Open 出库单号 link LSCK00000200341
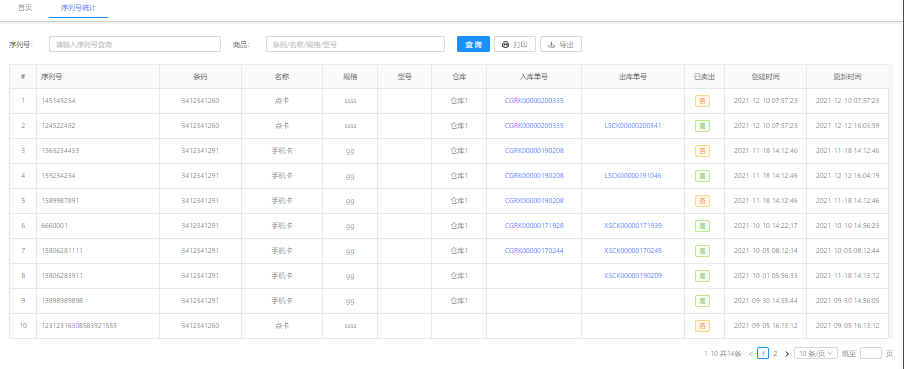 click(633, 125)
